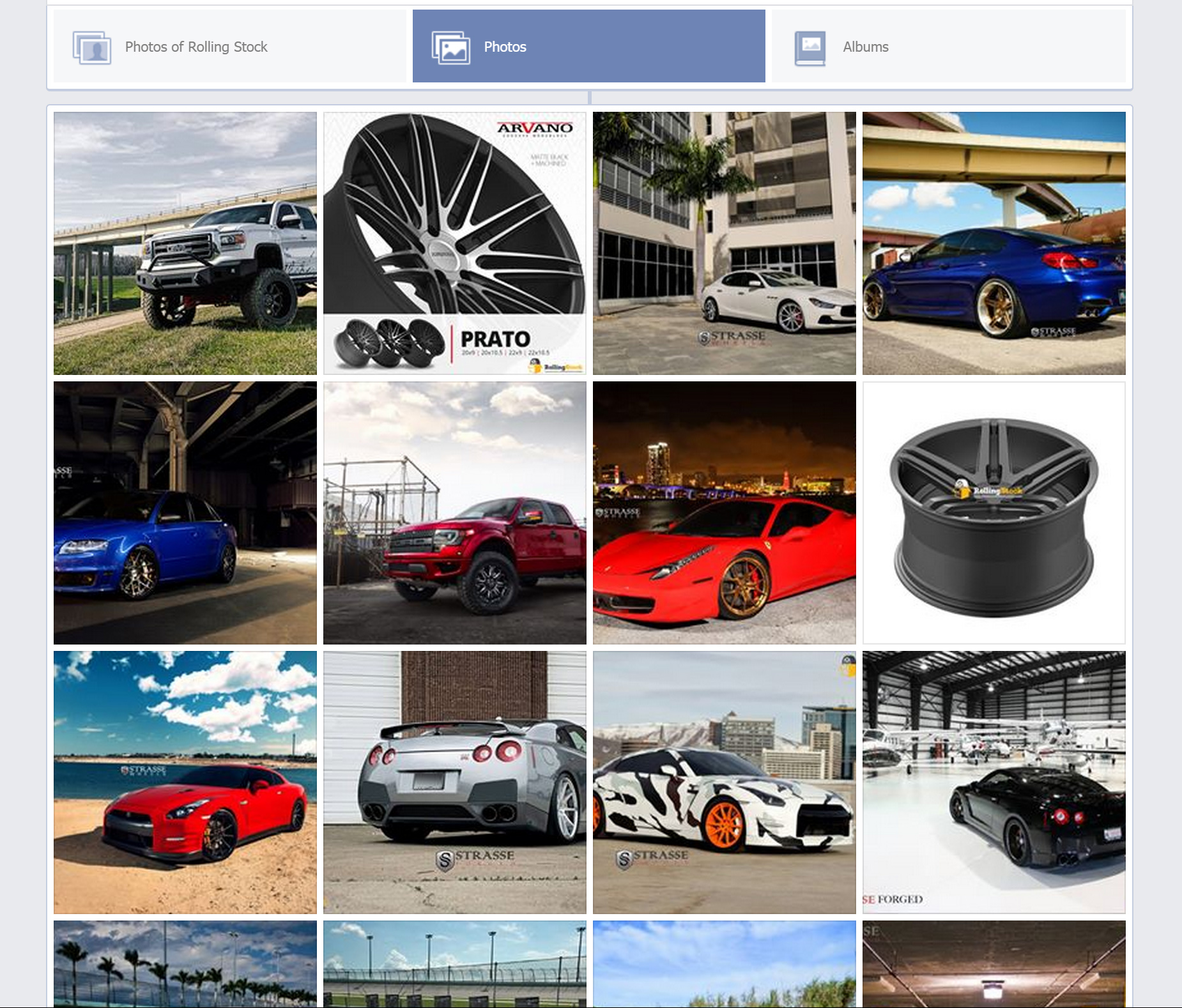
Task: Open the black concave wheel product photo
Action: (994, 513)
